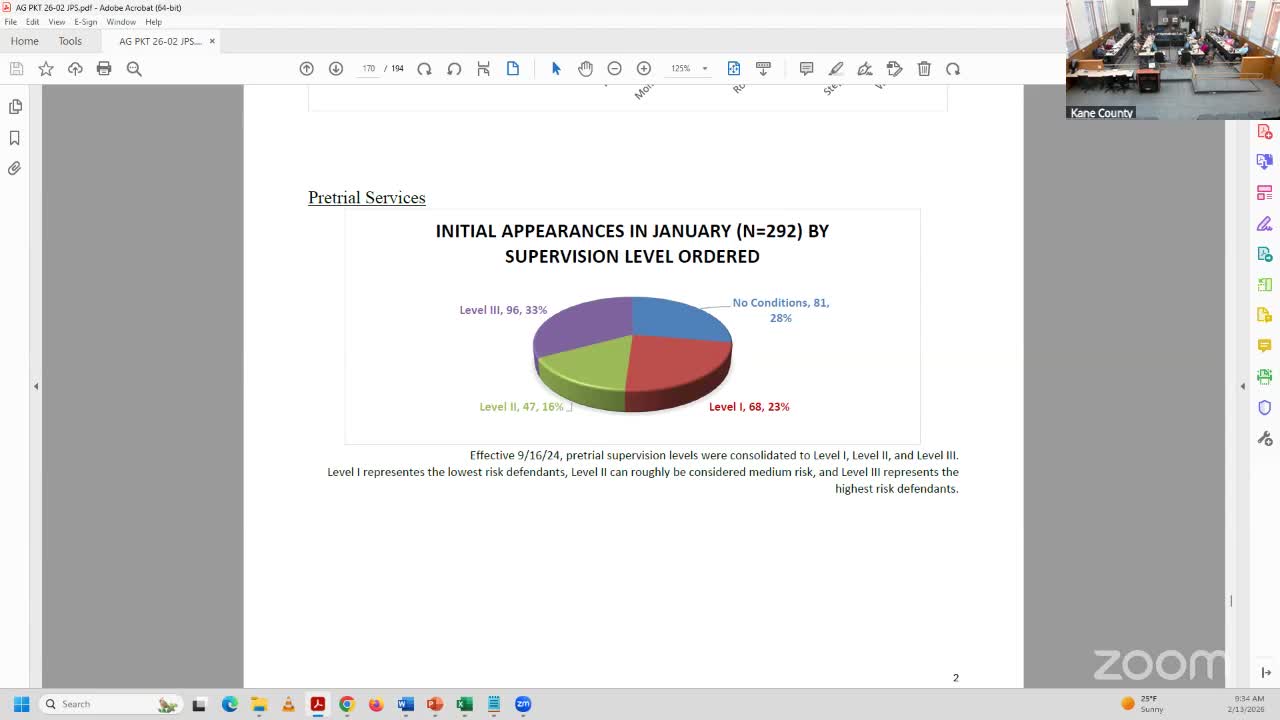1280x720 pixels.
Task: Open Excel from the taskbar
Action: 464,704
